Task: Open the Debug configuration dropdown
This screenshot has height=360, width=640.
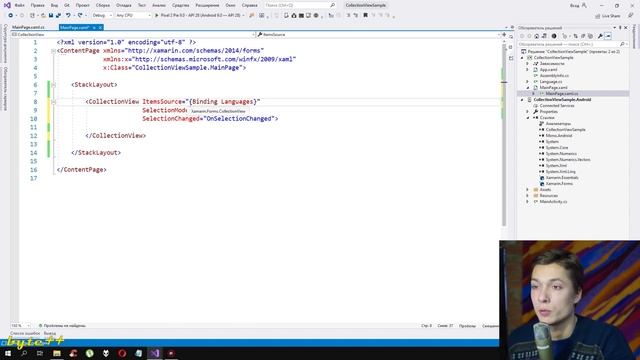Action: click(x=102, y=15)
